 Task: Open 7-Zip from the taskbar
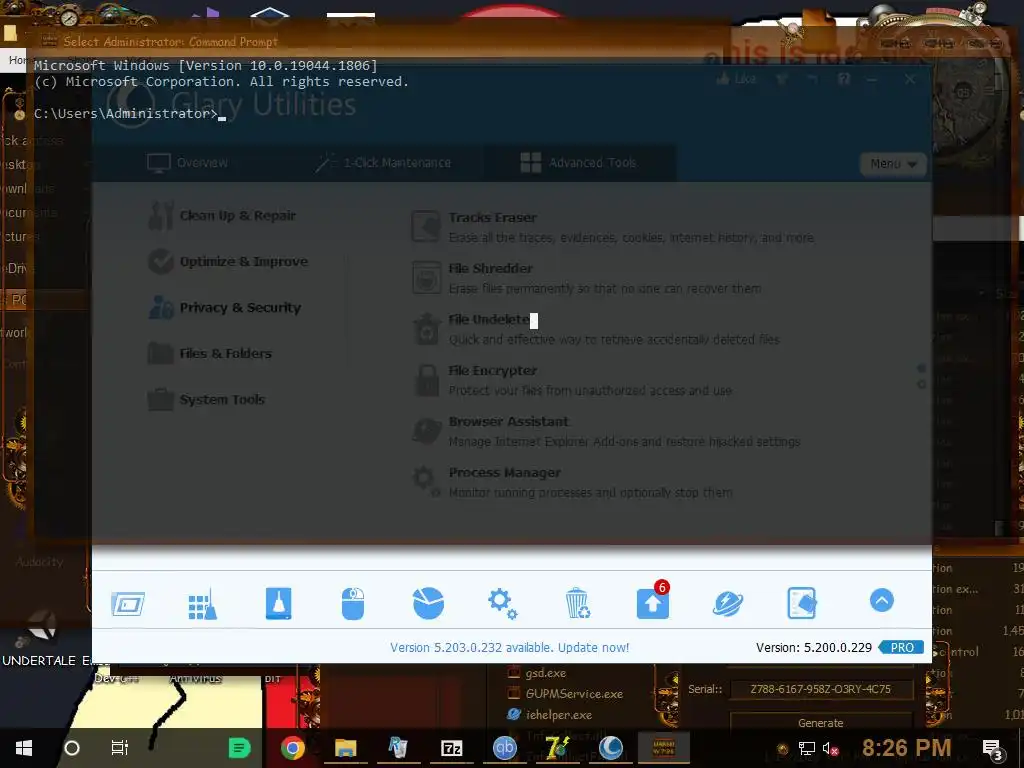tap(451, 748)
